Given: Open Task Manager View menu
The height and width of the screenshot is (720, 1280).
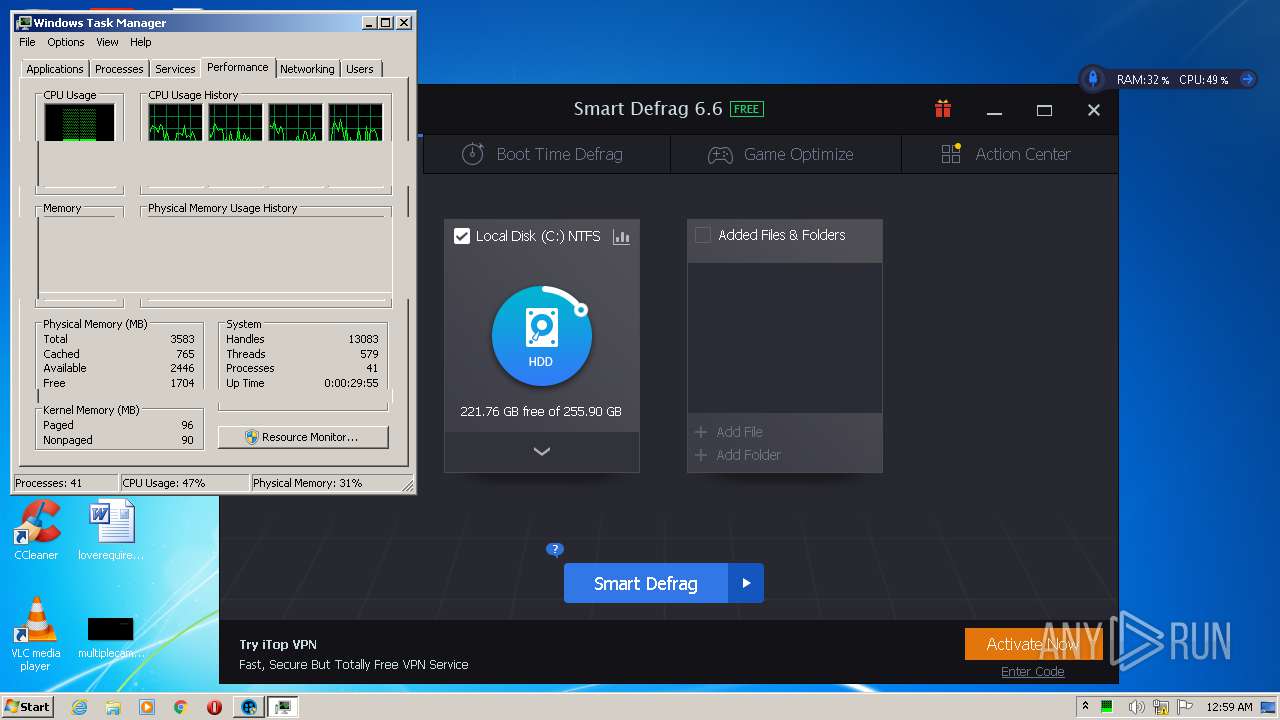Looking at the screenshot, I should click(x=107, y=42).
